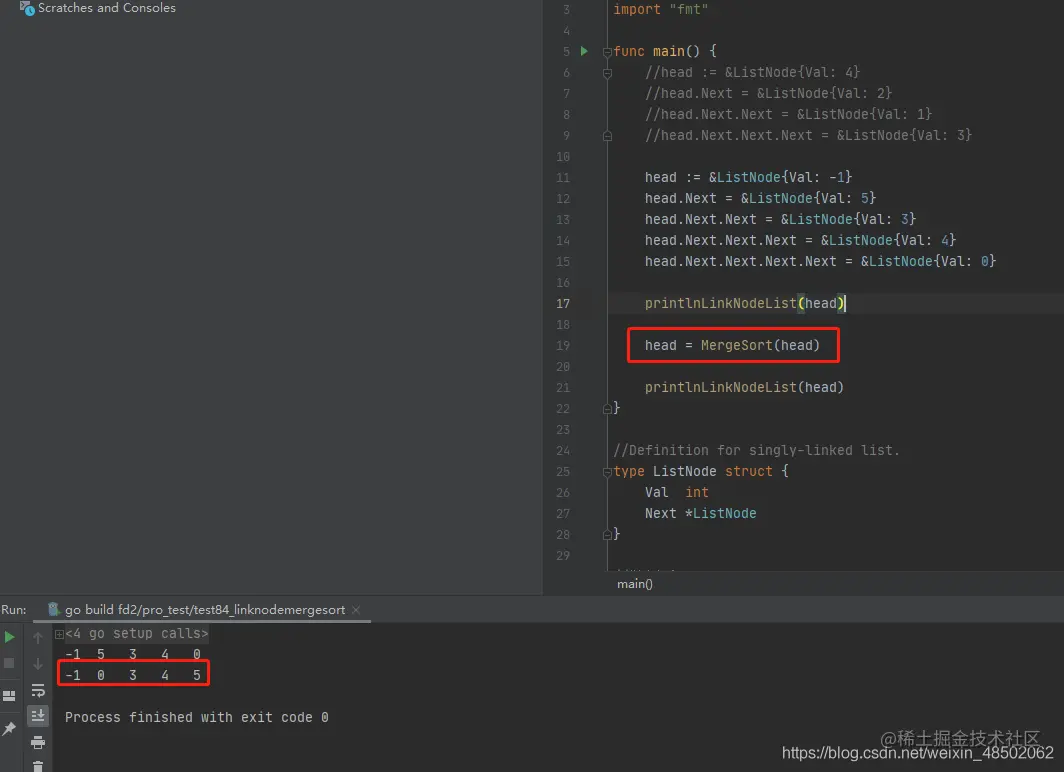Click the import "fmt" line
The width and height of the screenshot is (1064, 772).
660,9
